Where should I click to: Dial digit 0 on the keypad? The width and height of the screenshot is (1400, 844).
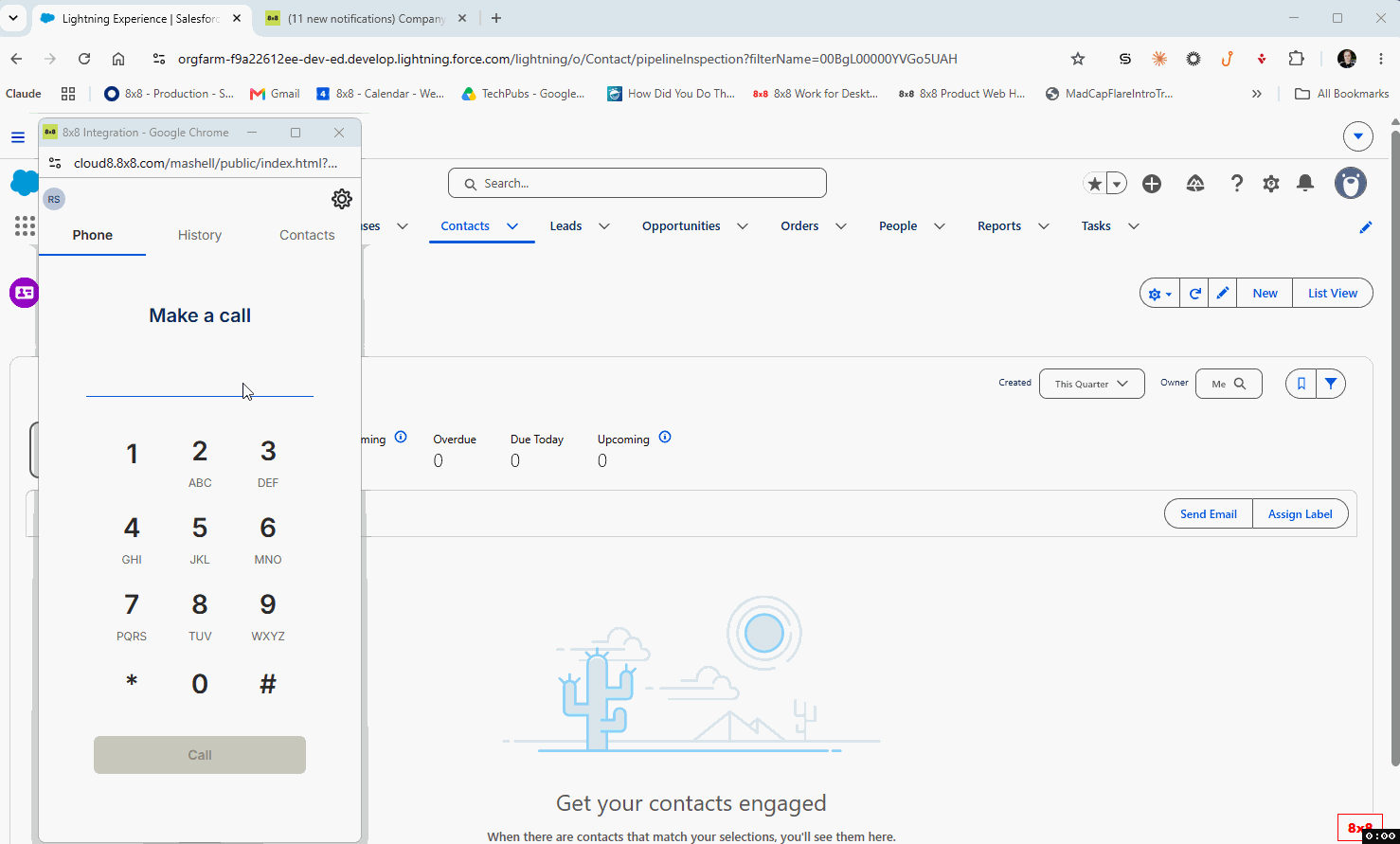pyautogui.click(x=200, y=684)
